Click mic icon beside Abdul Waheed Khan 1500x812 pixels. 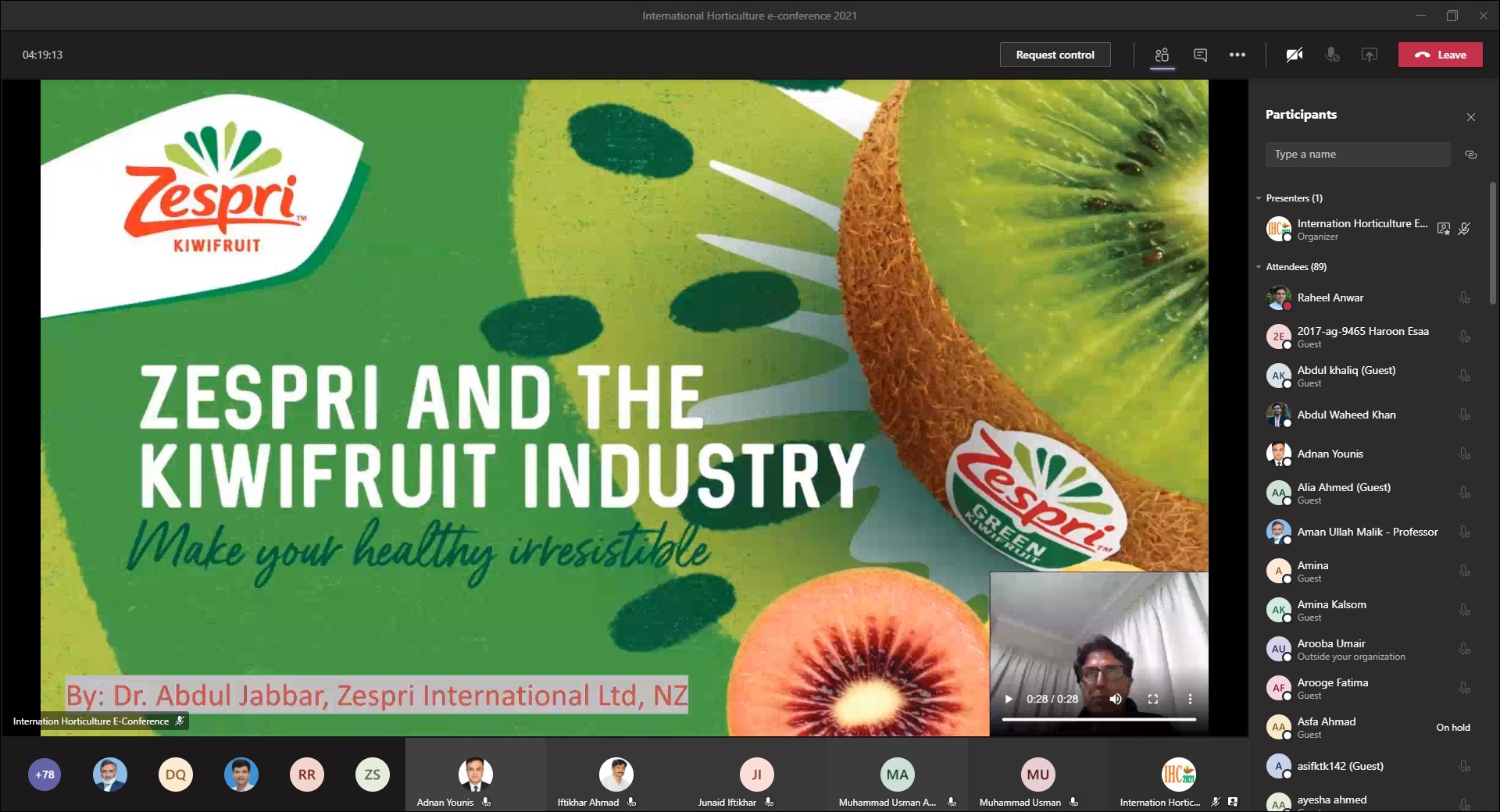click(1465, 415)
